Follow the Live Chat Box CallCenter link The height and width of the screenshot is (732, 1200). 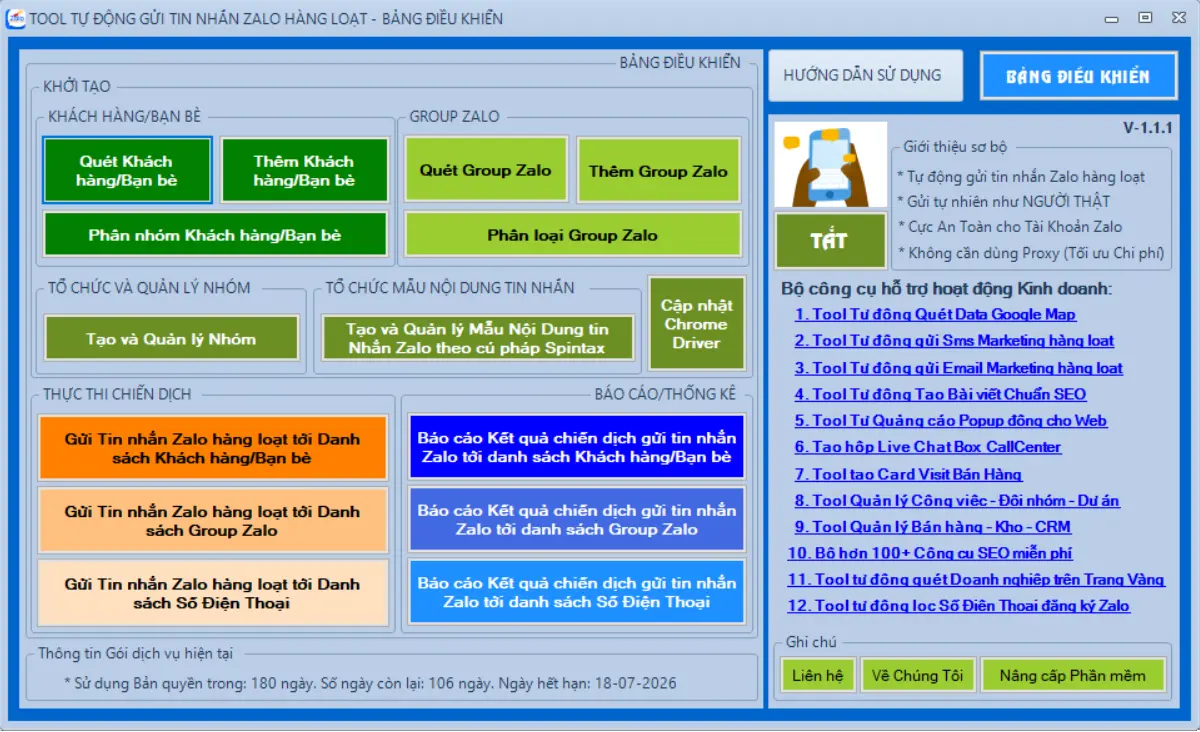pos(927,447)
